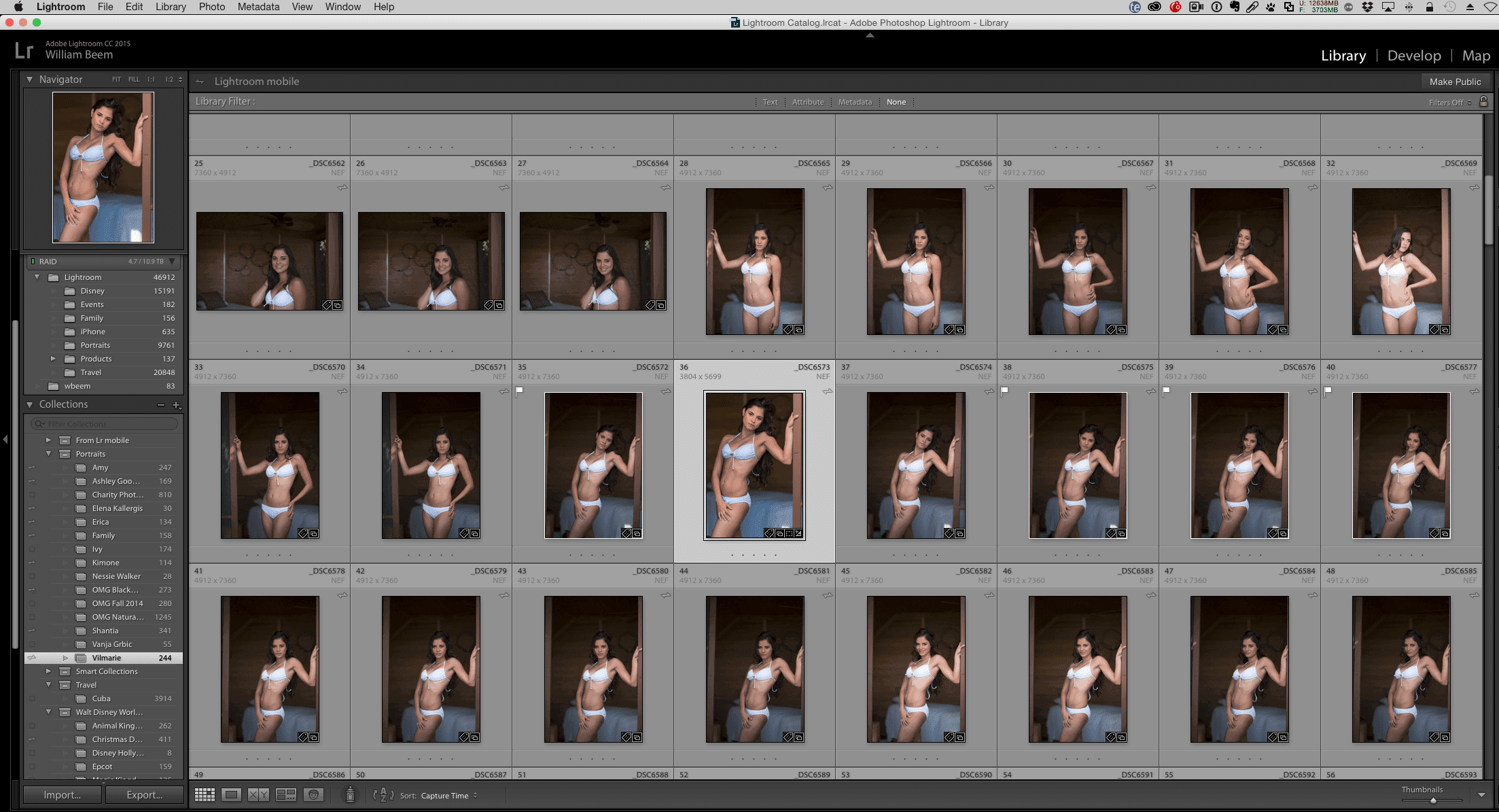
Task: Open the Time Machine menu bar icon
Action: click(x=1449, y=7)
